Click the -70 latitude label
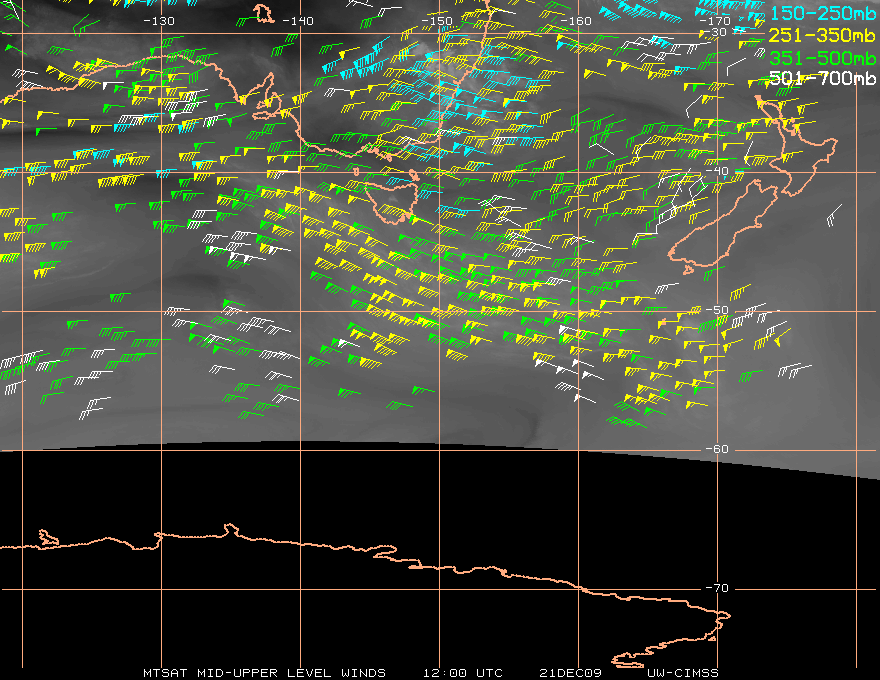Screen dimensions: 880x680 pyautogui.click(x=716, y=588)
